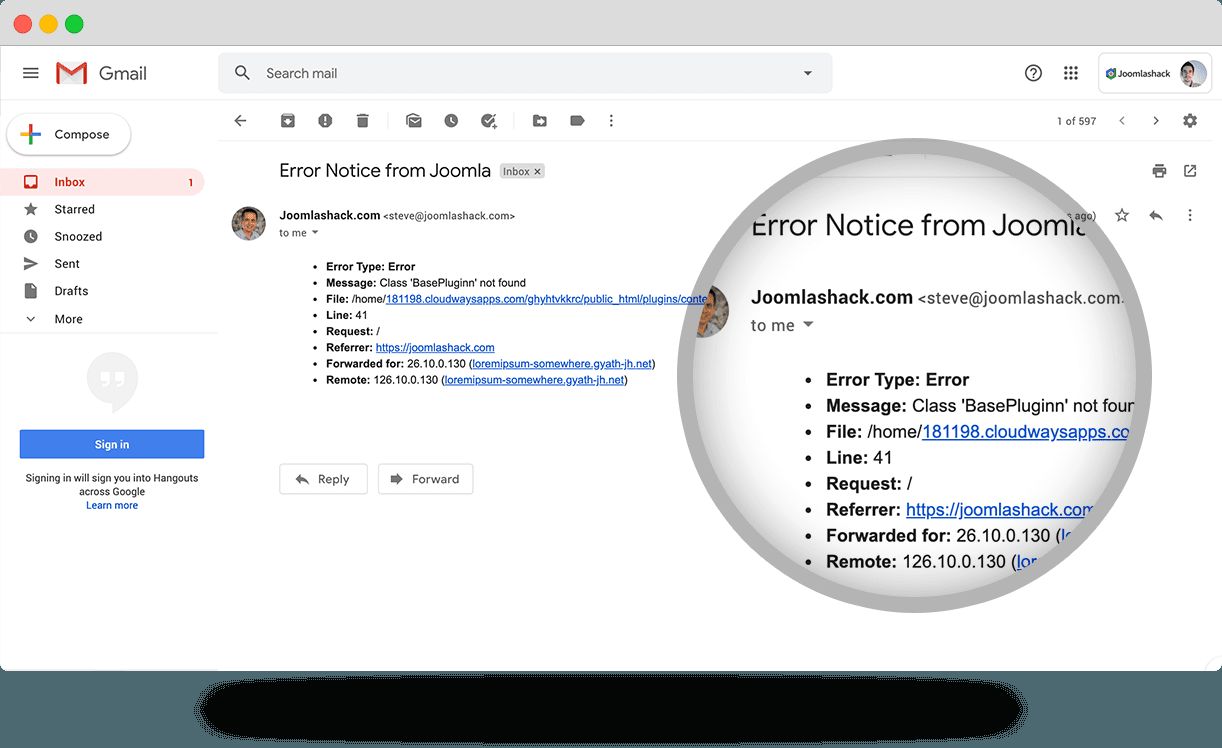Open message More options three dots
This screenshot has height=748, width=1222.
coord(1190,215)
